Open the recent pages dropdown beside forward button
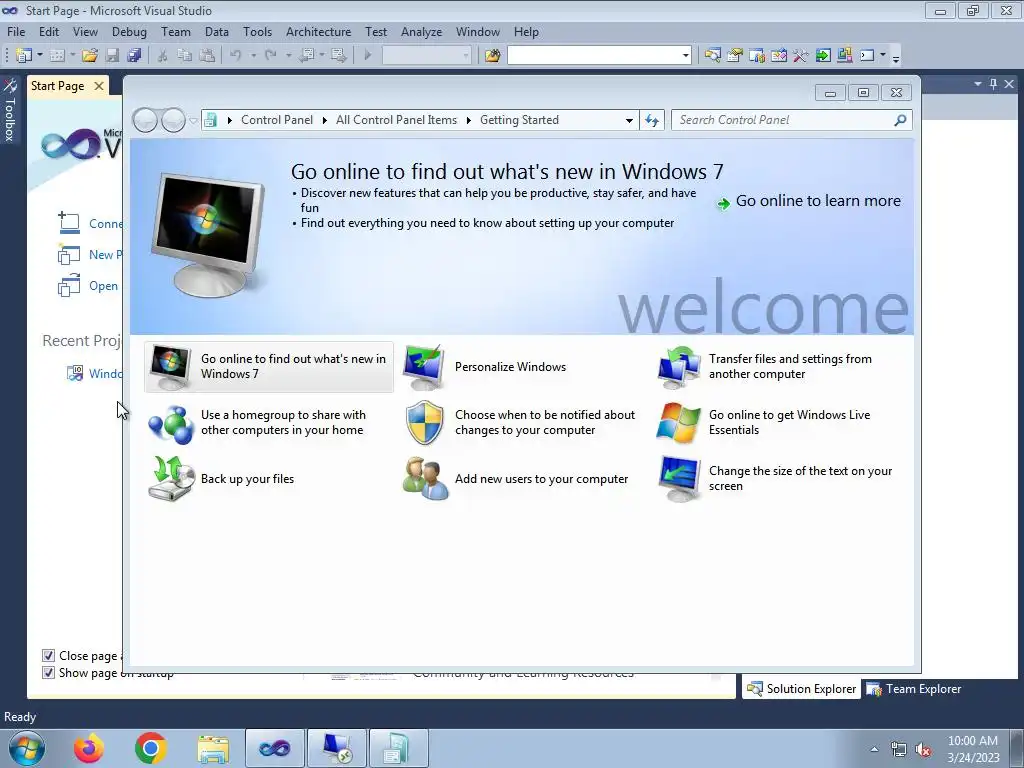This screenshot has height=768, width=1024. 193,120
